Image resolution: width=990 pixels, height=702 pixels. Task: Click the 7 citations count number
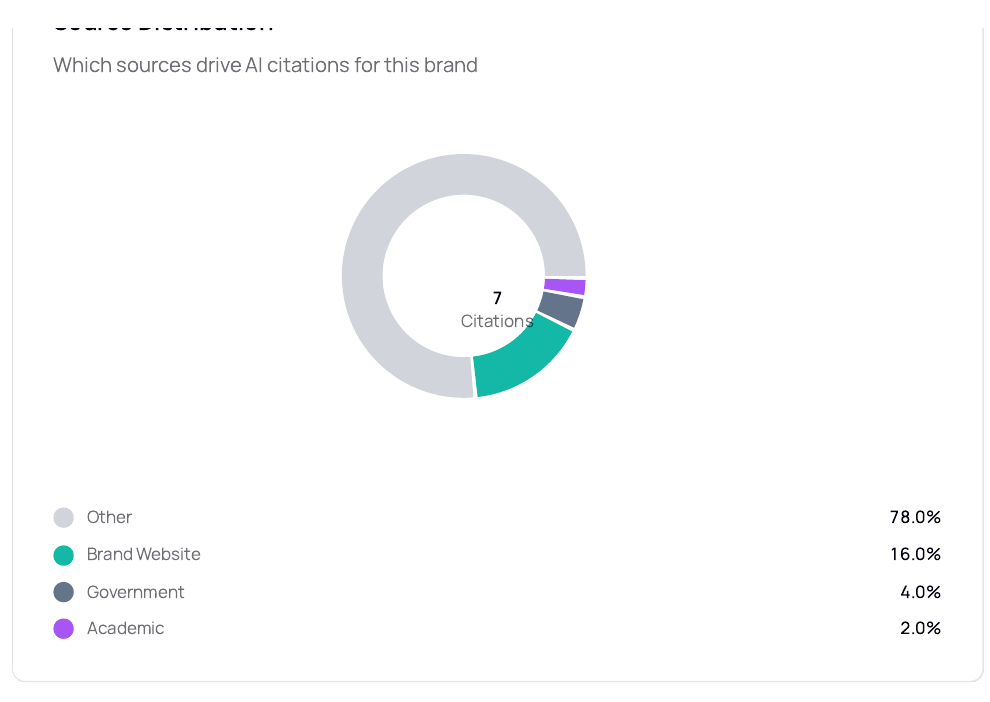tap(497, 297)
